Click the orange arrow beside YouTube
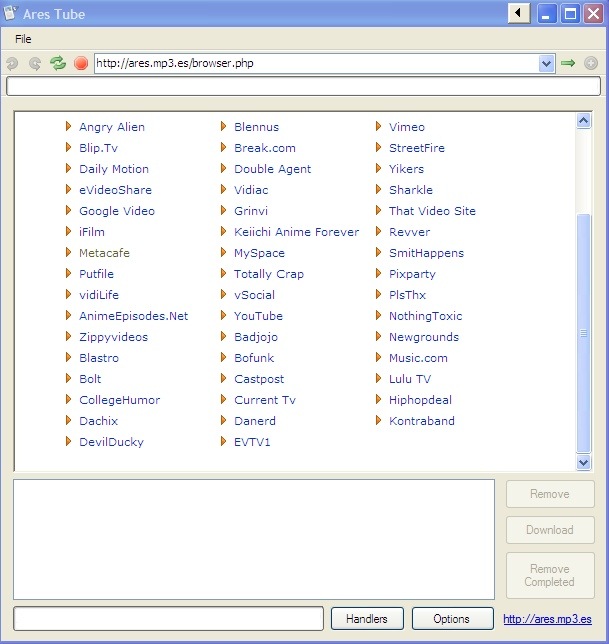The width and height of the screenshot is (609, 644). tap(223, 315)
